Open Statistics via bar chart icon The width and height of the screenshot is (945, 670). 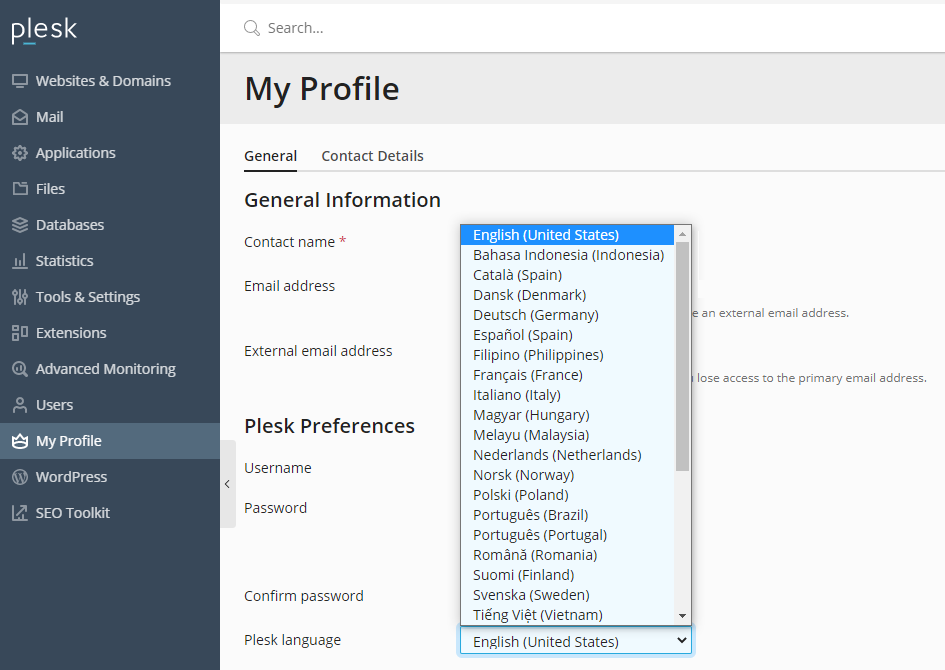click(20, 261)
